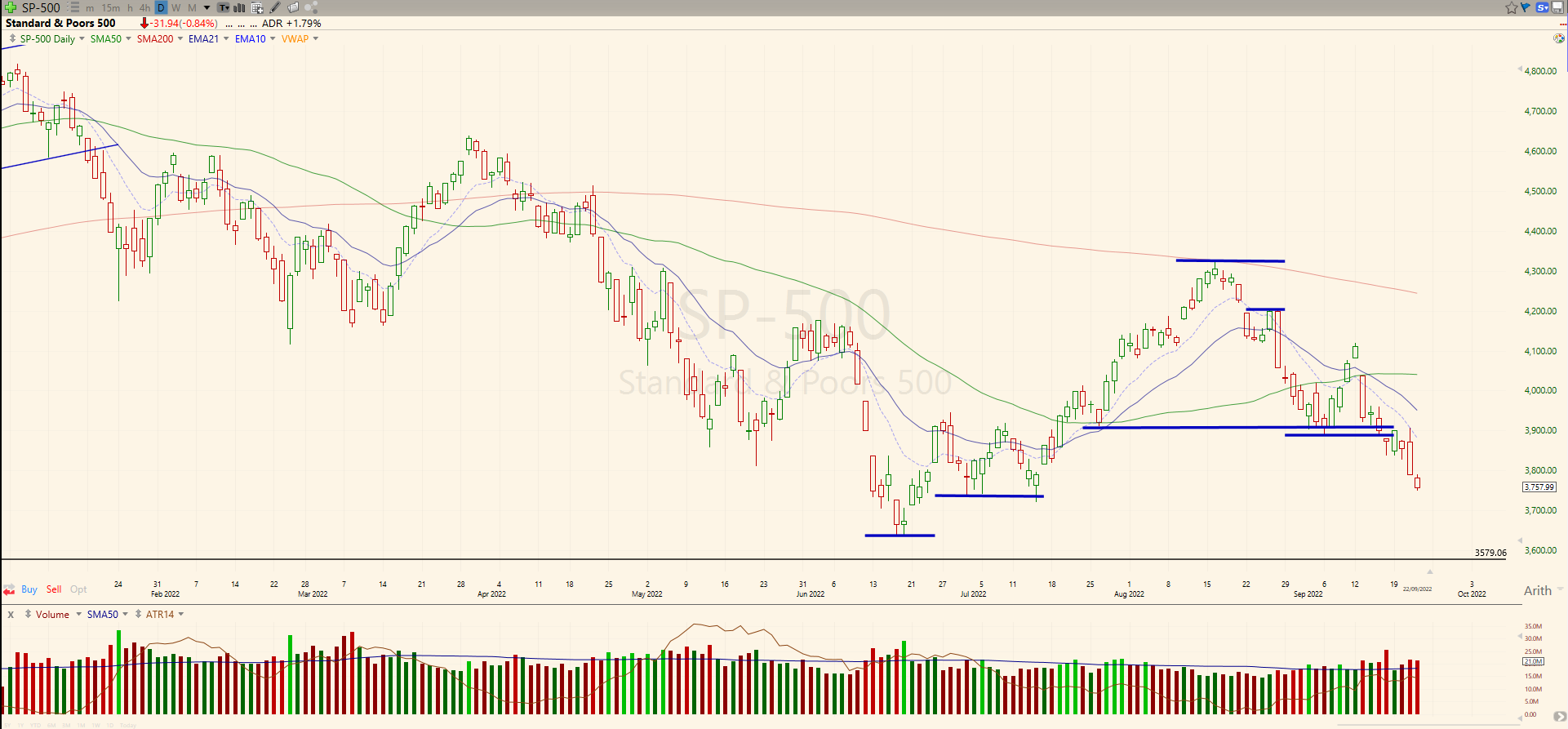Click the add-indicator grid plus icon
The width and height of the screenshot is (1568, 729).
257,8
